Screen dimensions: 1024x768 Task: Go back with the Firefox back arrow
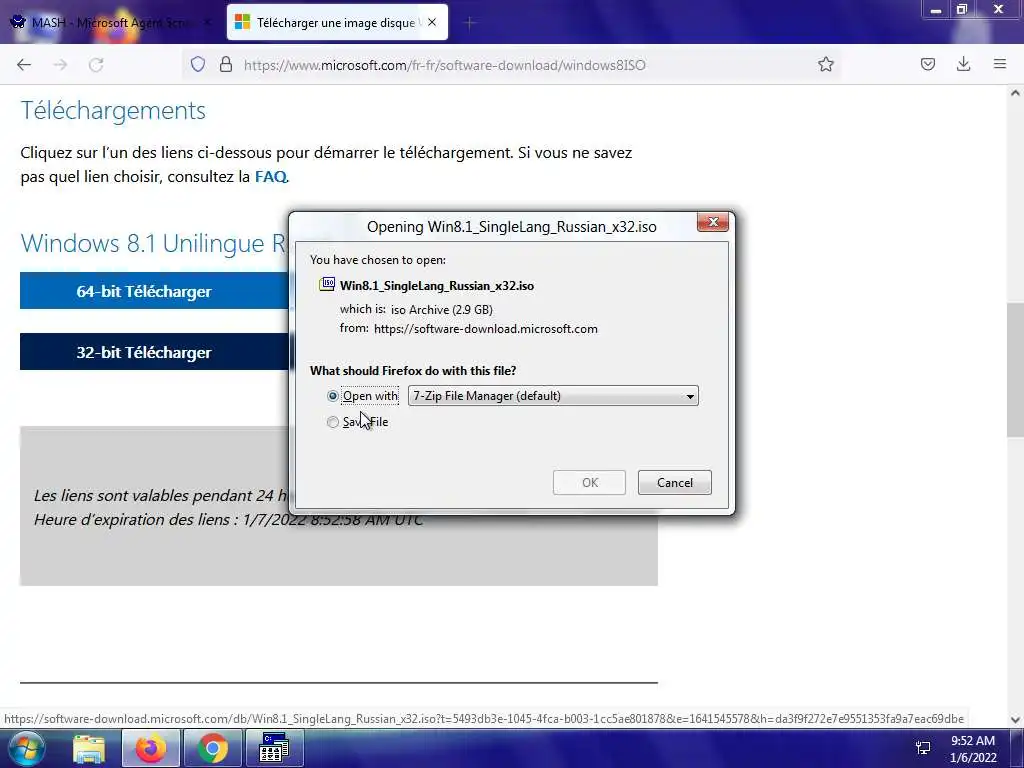coord(24,65)
